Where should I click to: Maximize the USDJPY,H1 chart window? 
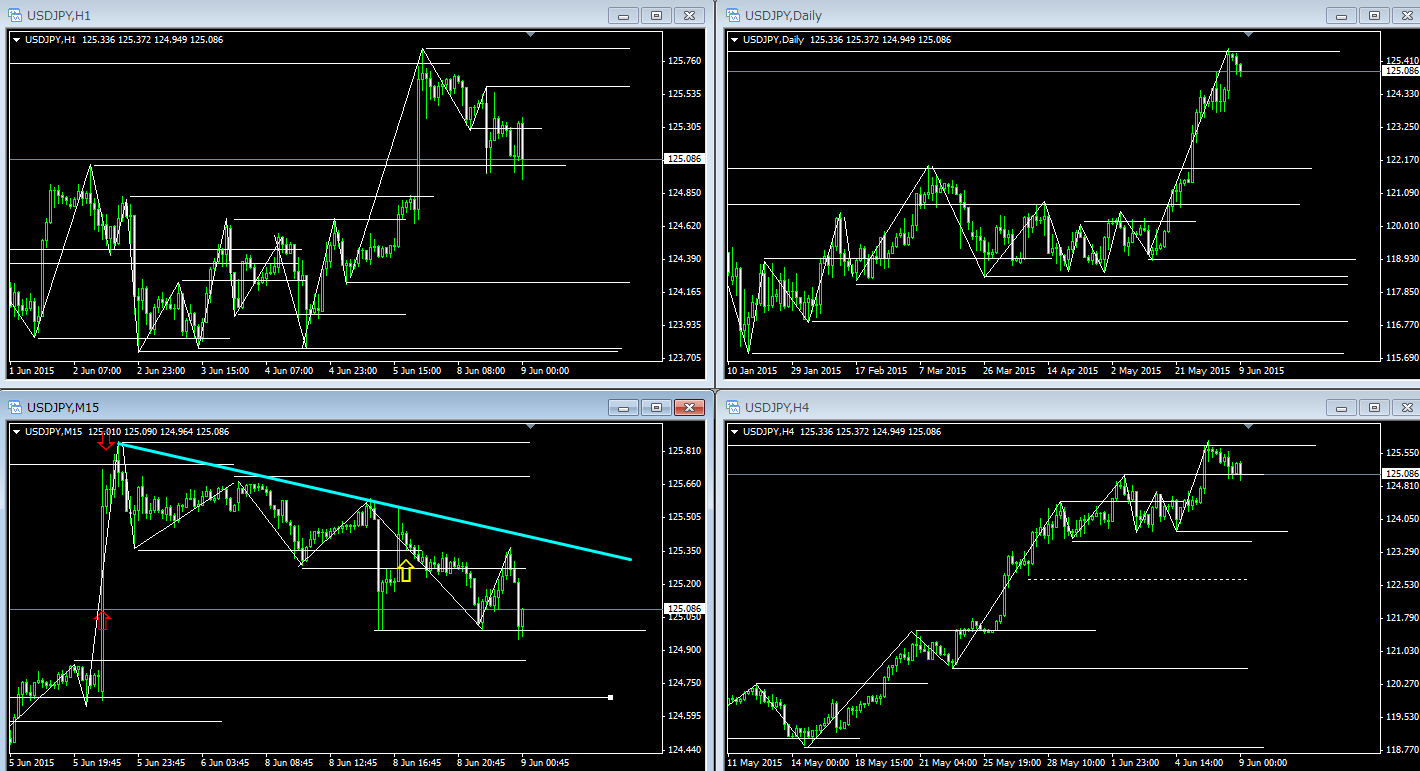click(x=656, y=15)
